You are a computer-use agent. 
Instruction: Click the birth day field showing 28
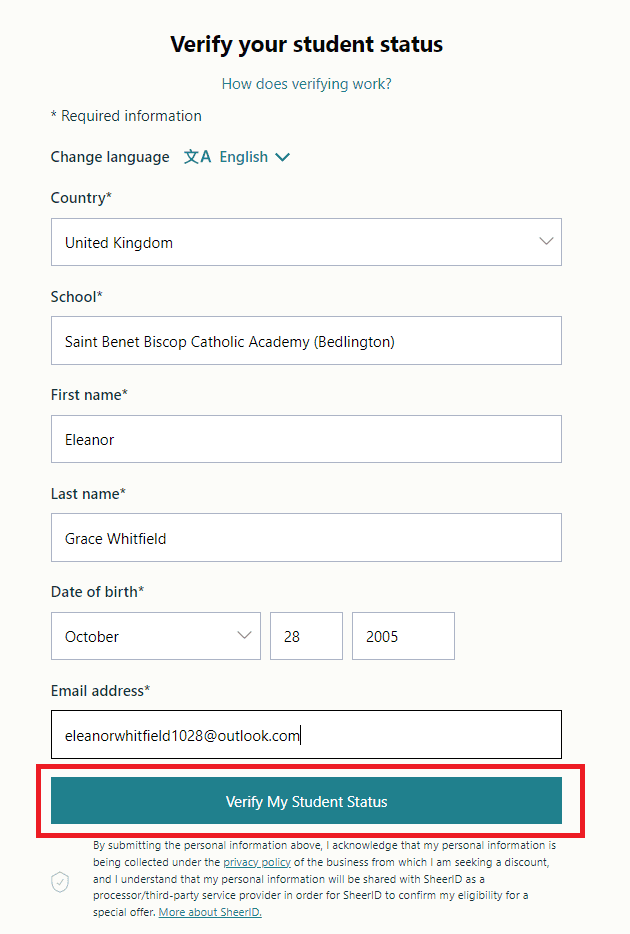coord(306,636)
